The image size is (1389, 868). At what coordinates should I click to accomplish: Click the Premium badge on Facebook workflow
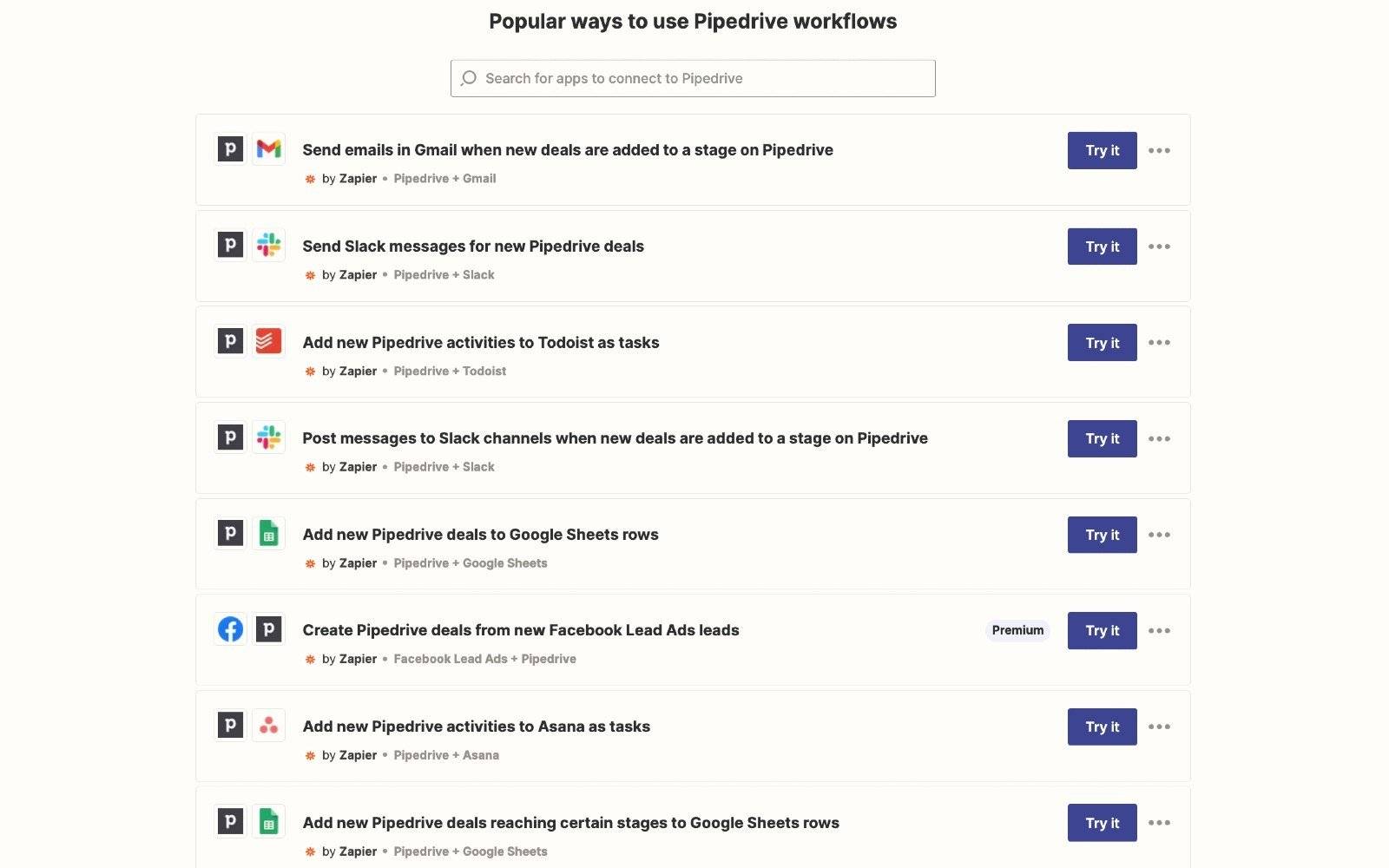click(1017, 631)
